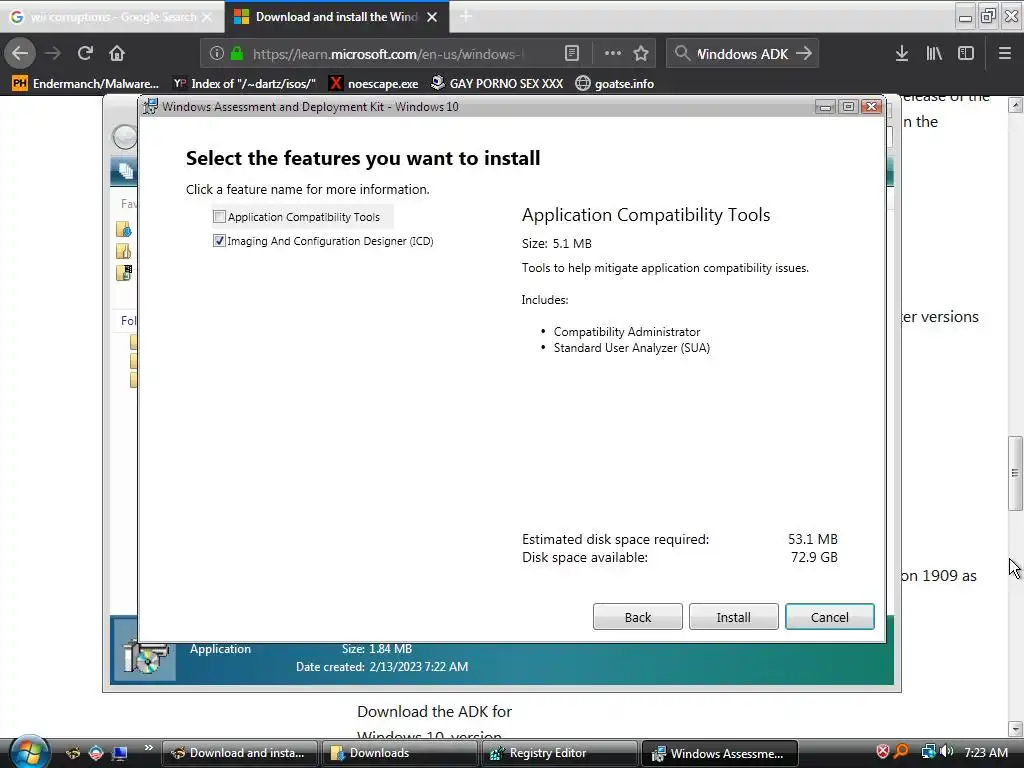Open Firefox library icon
The height and width of the screenshot is (768, 1024).
[x=934, y=54]
